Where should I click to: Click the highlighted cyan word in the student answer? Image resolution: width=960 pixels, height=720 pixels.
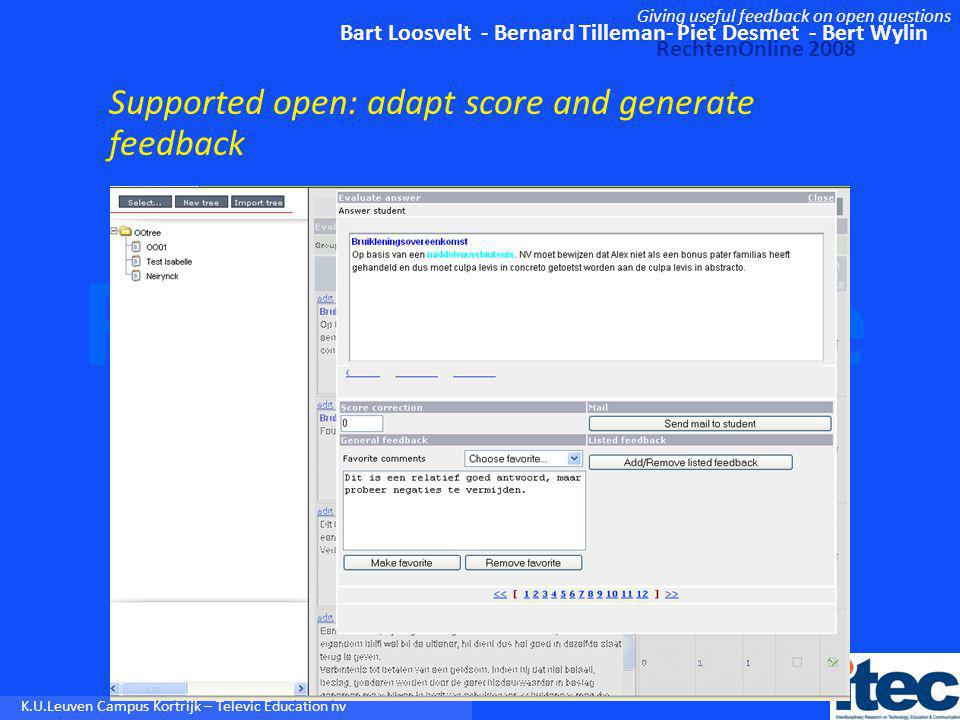tap(471, 254)
